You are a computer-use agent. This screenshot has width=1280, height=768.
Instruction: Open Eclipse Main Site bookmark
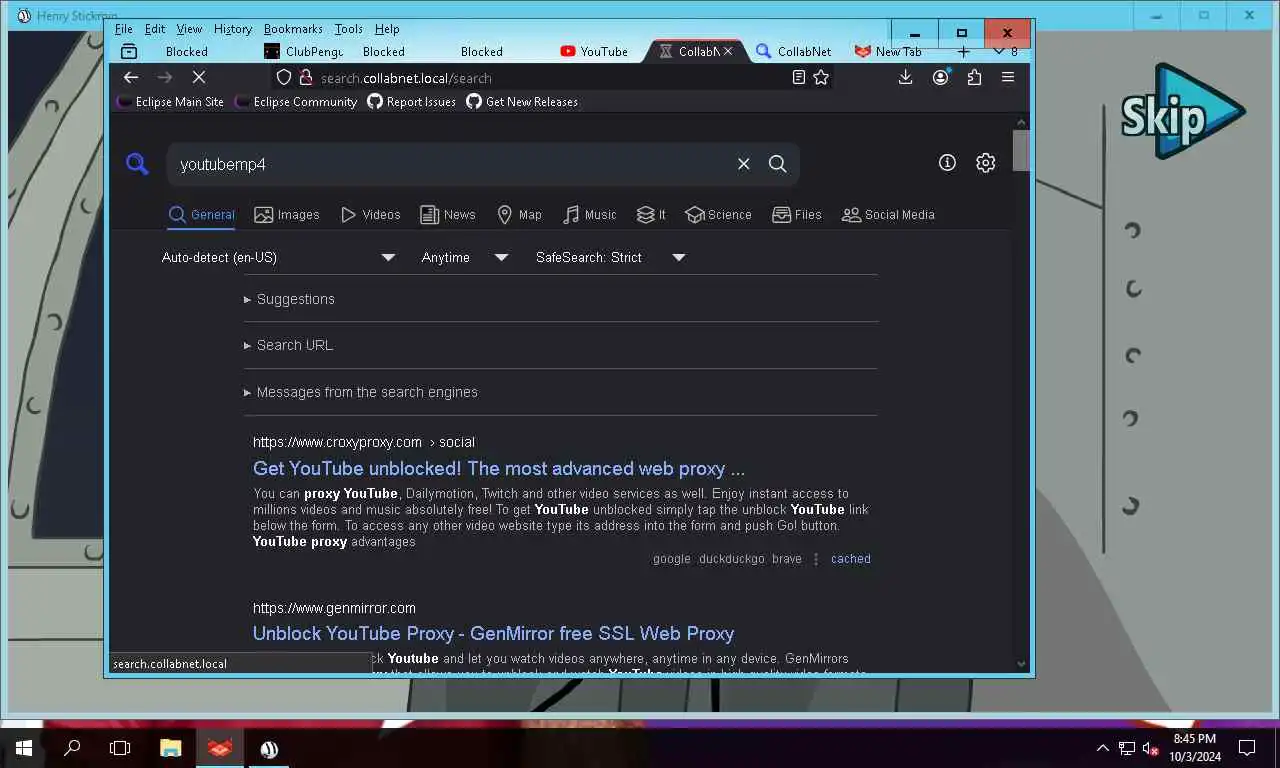(171, 102)
